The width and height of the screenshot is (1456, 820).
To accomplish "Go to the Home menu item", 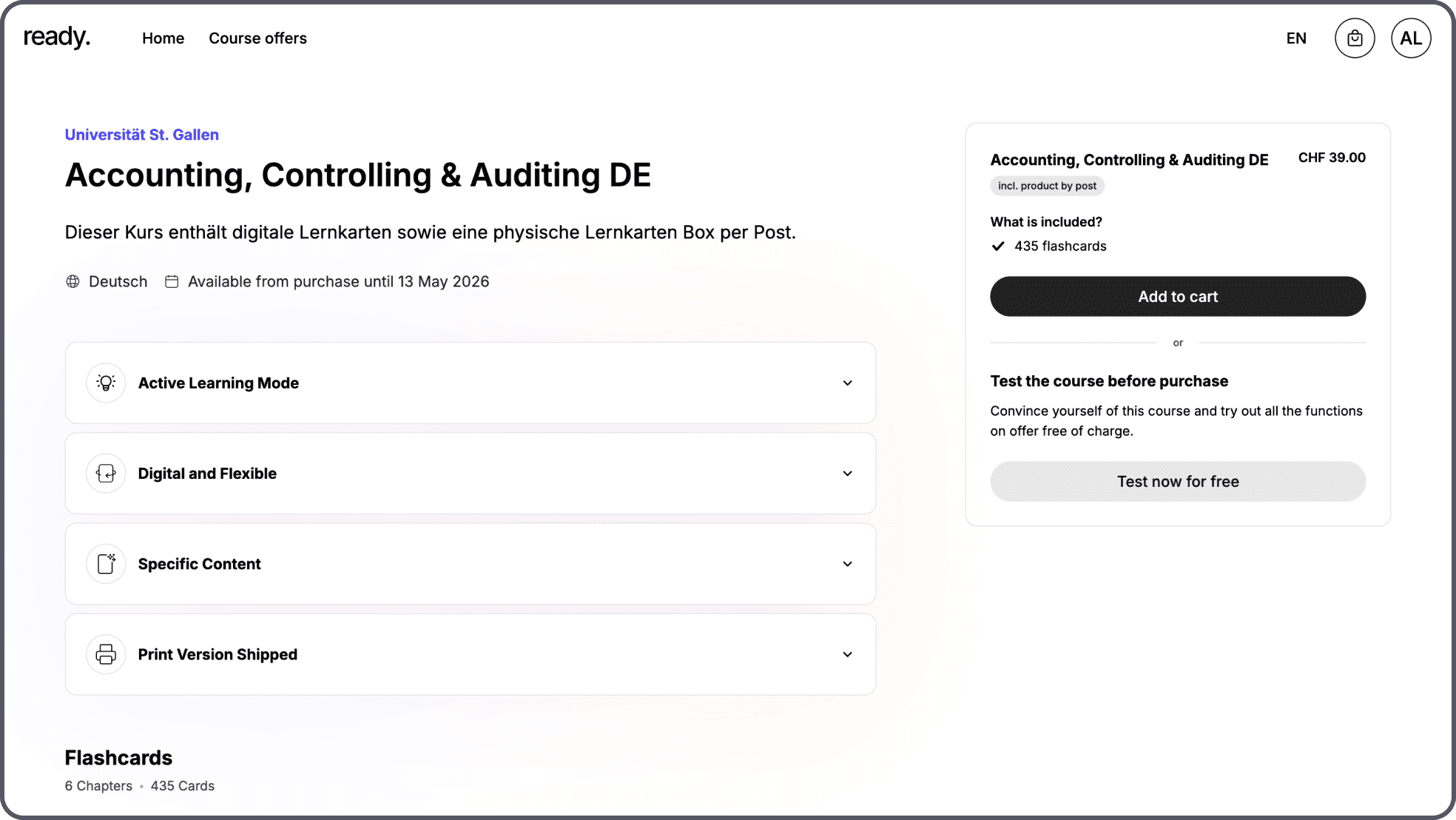I will click(x=163, y=38).
